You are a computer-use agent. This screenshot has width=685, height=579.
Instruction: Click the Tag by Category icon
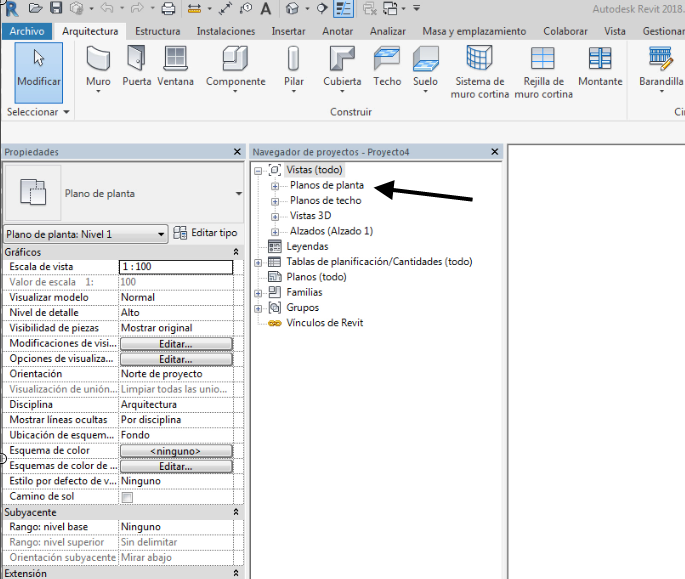[x=246, y=8]
